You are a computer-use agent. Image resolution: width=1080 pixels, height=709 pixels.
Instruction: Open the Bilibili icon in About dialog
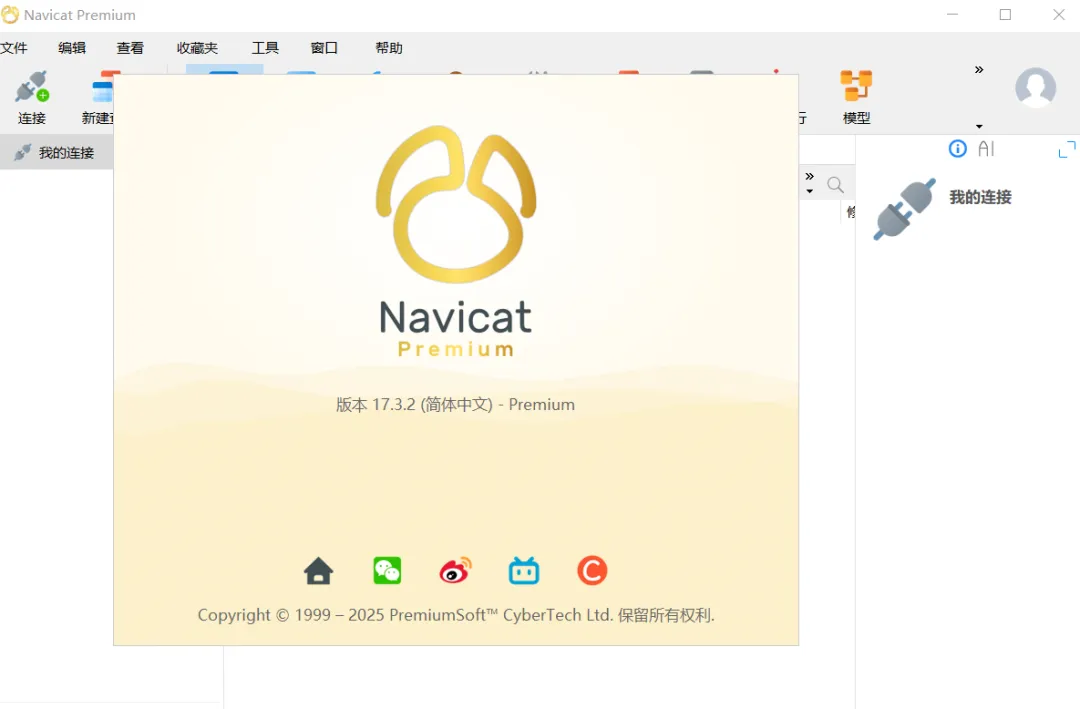(x=523, y=571)
